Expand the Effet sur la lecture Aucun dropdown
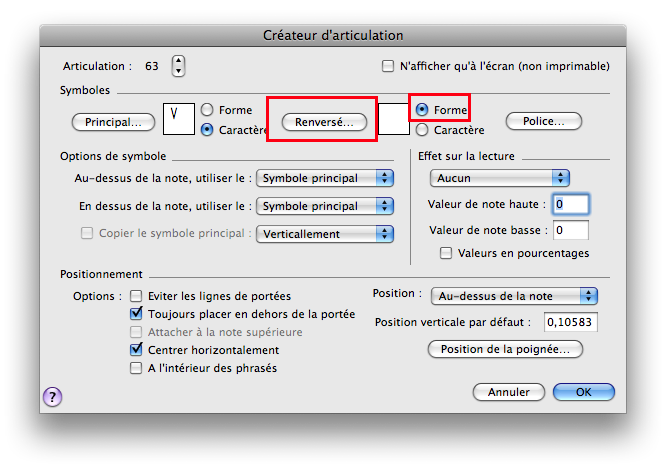The height and width of the screenshot is (468, 666). tap(500, 178)
